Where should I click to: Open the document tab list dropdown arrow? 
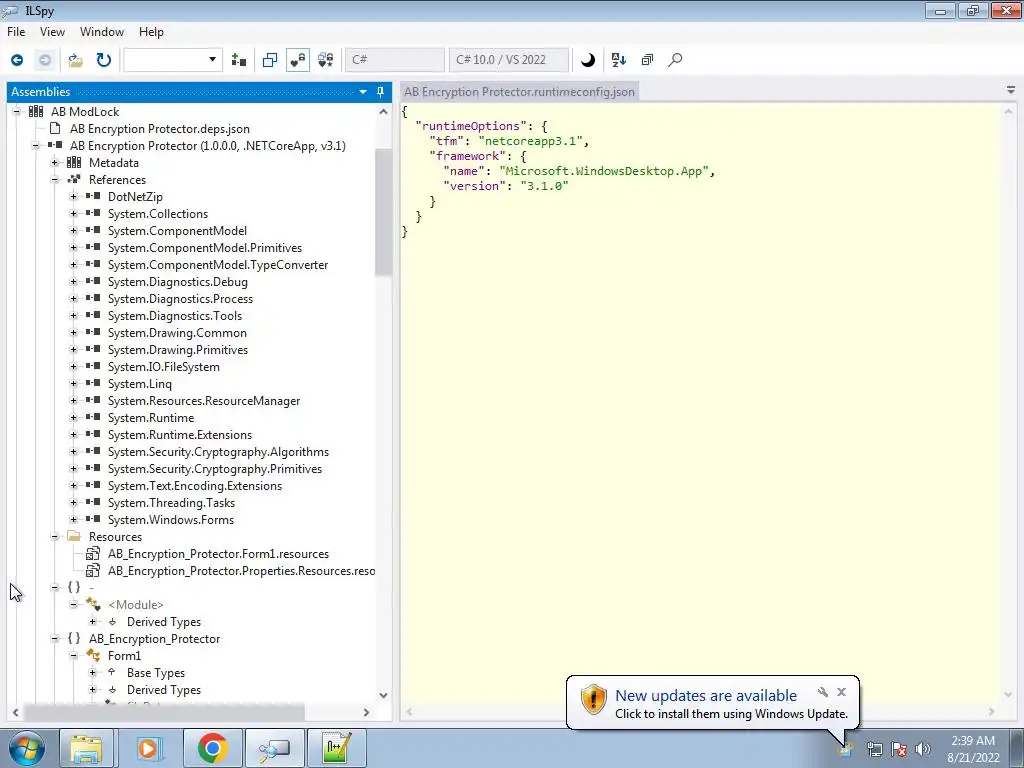1010,91
